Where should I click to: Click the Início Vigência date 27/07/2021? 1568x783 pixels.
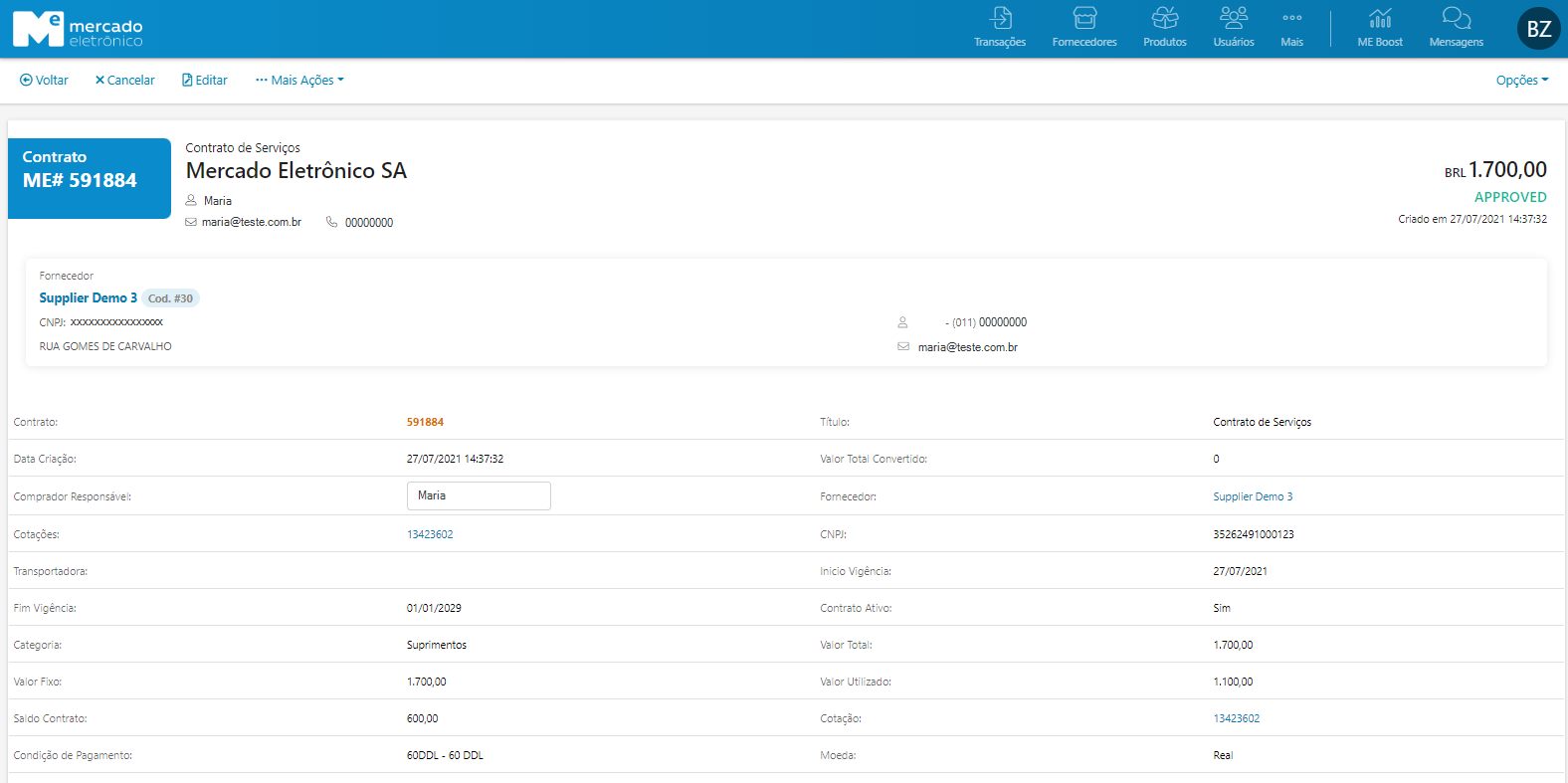1240,571
